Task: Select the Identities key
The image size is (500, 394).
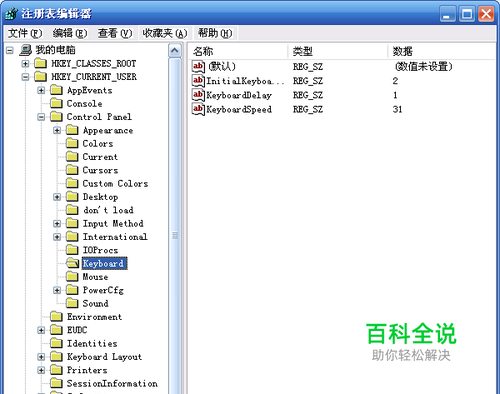Action: pyautogui.click(x=92, y=343)
